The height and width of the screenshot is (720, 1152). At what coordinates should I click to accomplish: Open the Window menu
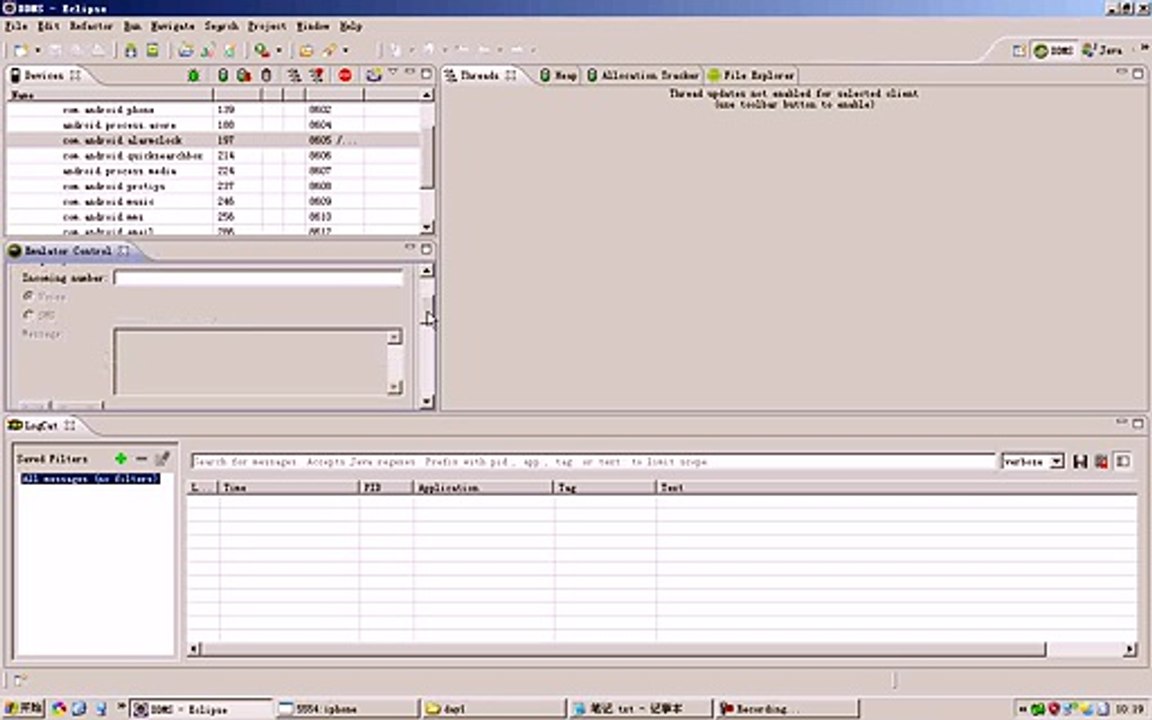click(x=313, y=26)
